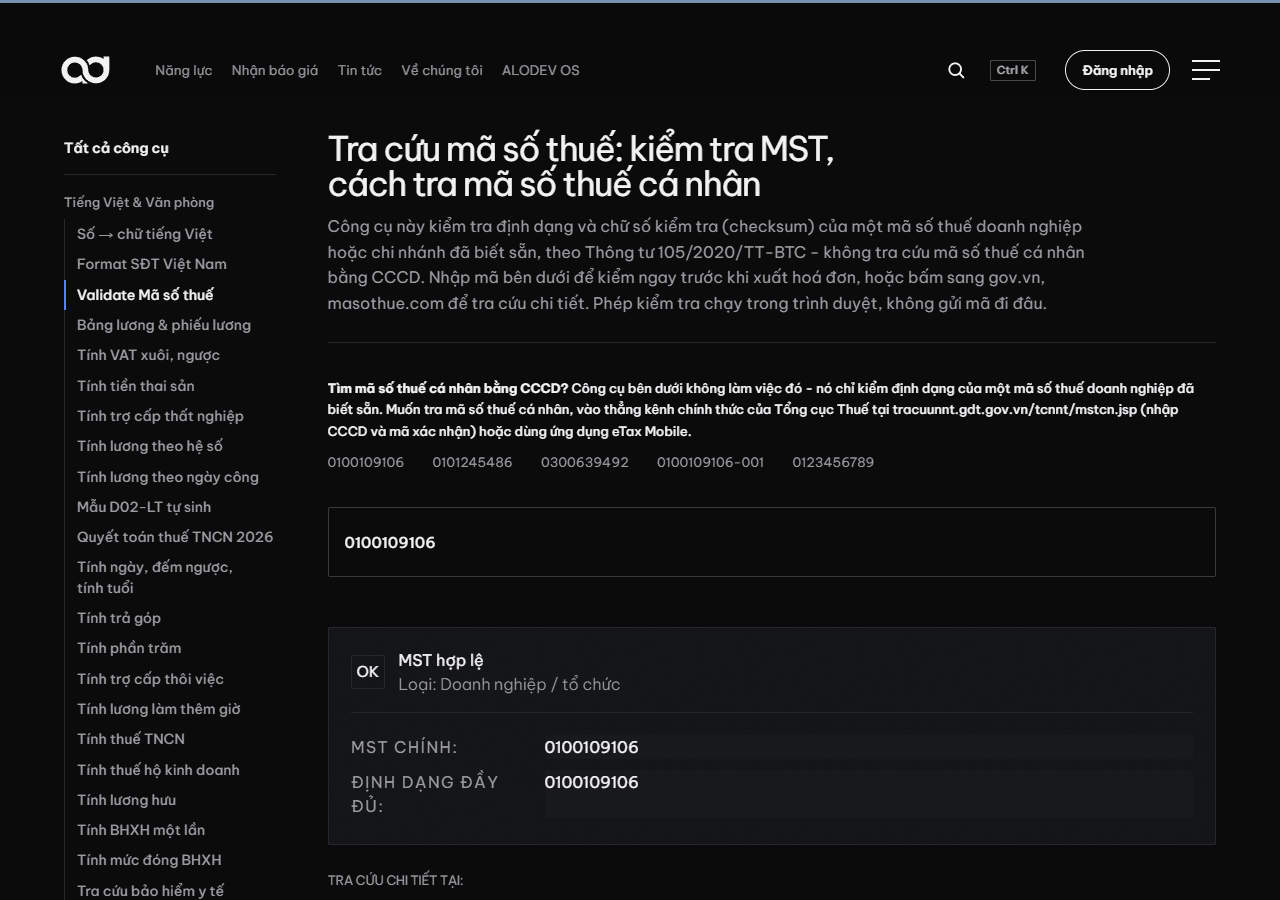The image size is (1280, 900).
Task: Open Tính thuế TNCN tool
Action: [131, 739]
